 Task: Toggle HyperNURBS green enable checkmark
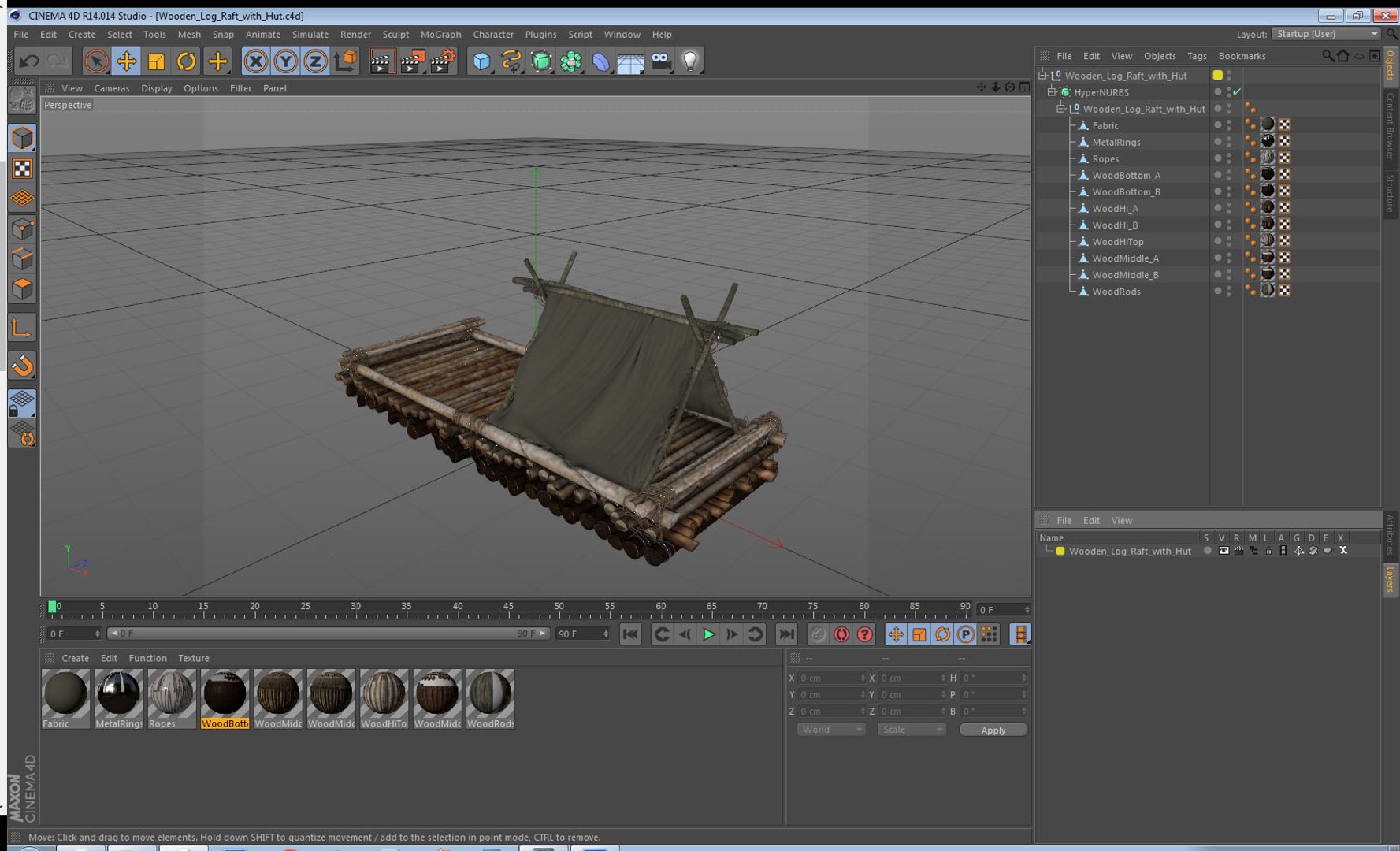[x=1237, y=92]
